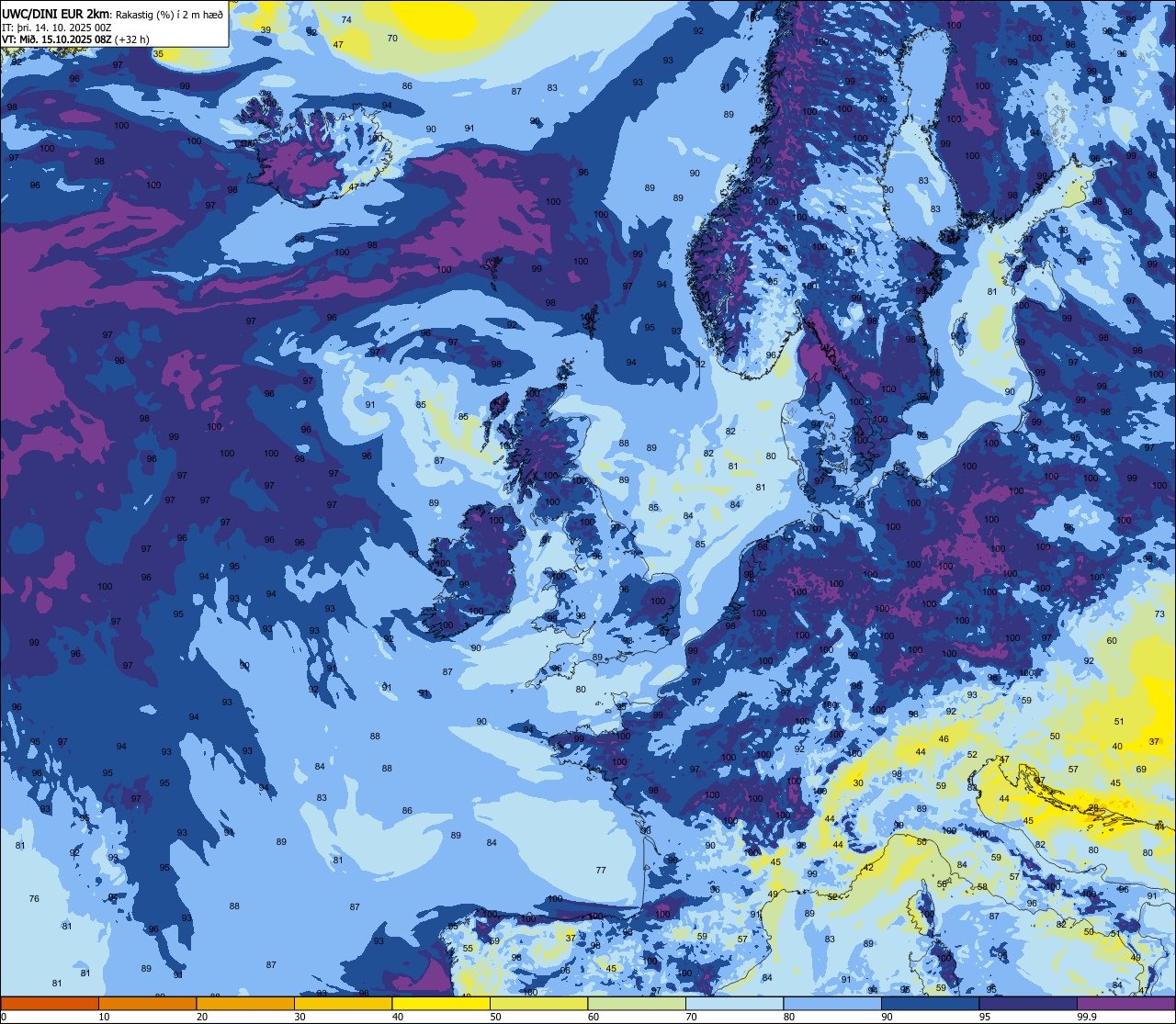Click the 'Rakastig (%) í 2 m hæð' label
This screenshot has width=1176, height=1024.
[x=169, y=14]
